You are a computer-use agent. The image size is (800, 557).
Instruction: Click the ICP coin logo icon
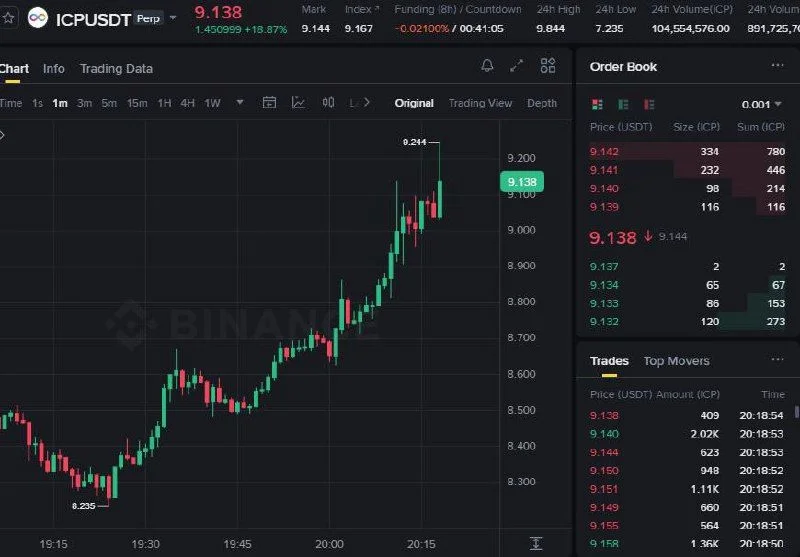point(38,18)
